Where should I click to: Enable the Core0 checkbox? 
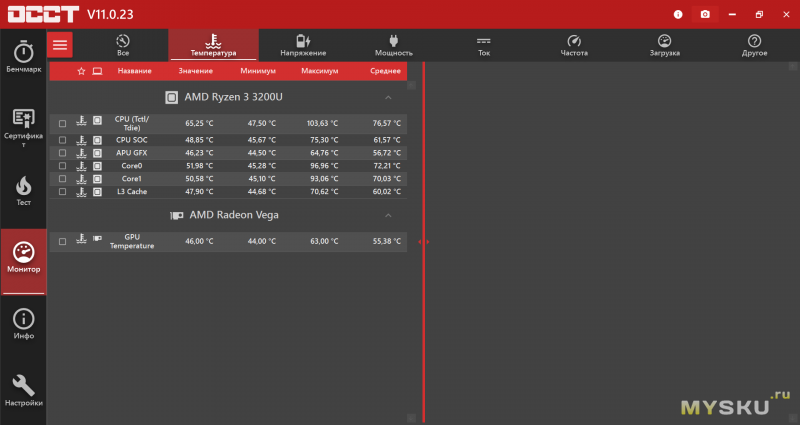click(62, 166)
